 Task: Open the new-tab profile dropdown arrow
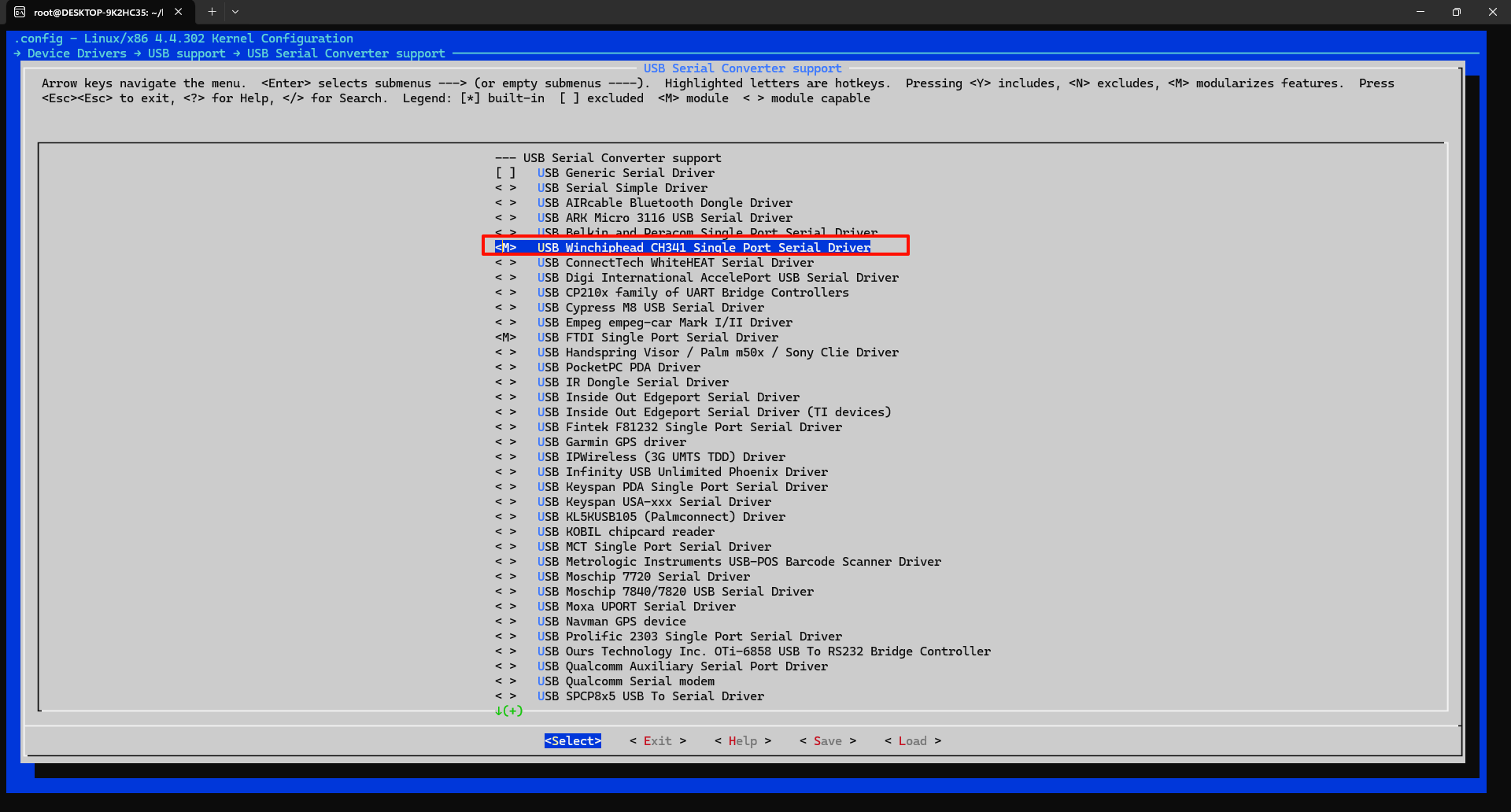[235, 12]
